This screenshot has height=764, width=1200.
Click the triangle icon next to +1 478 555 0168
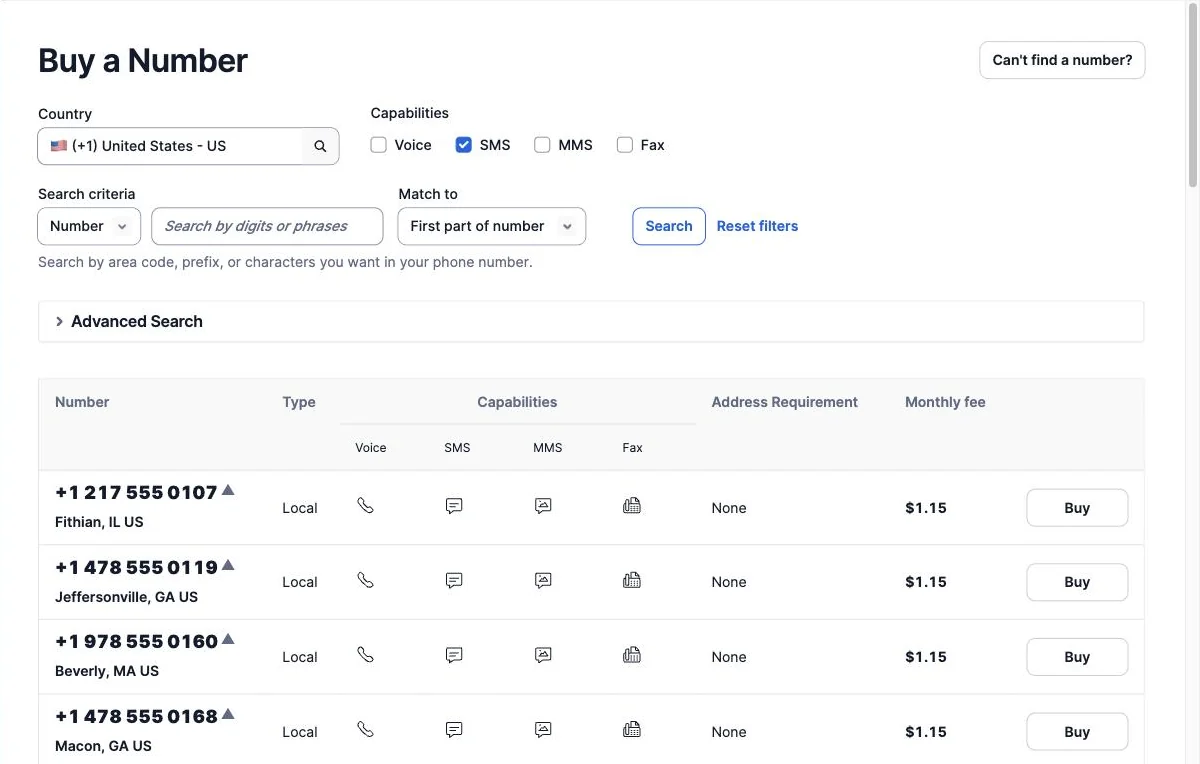click(x=228, y=714)
